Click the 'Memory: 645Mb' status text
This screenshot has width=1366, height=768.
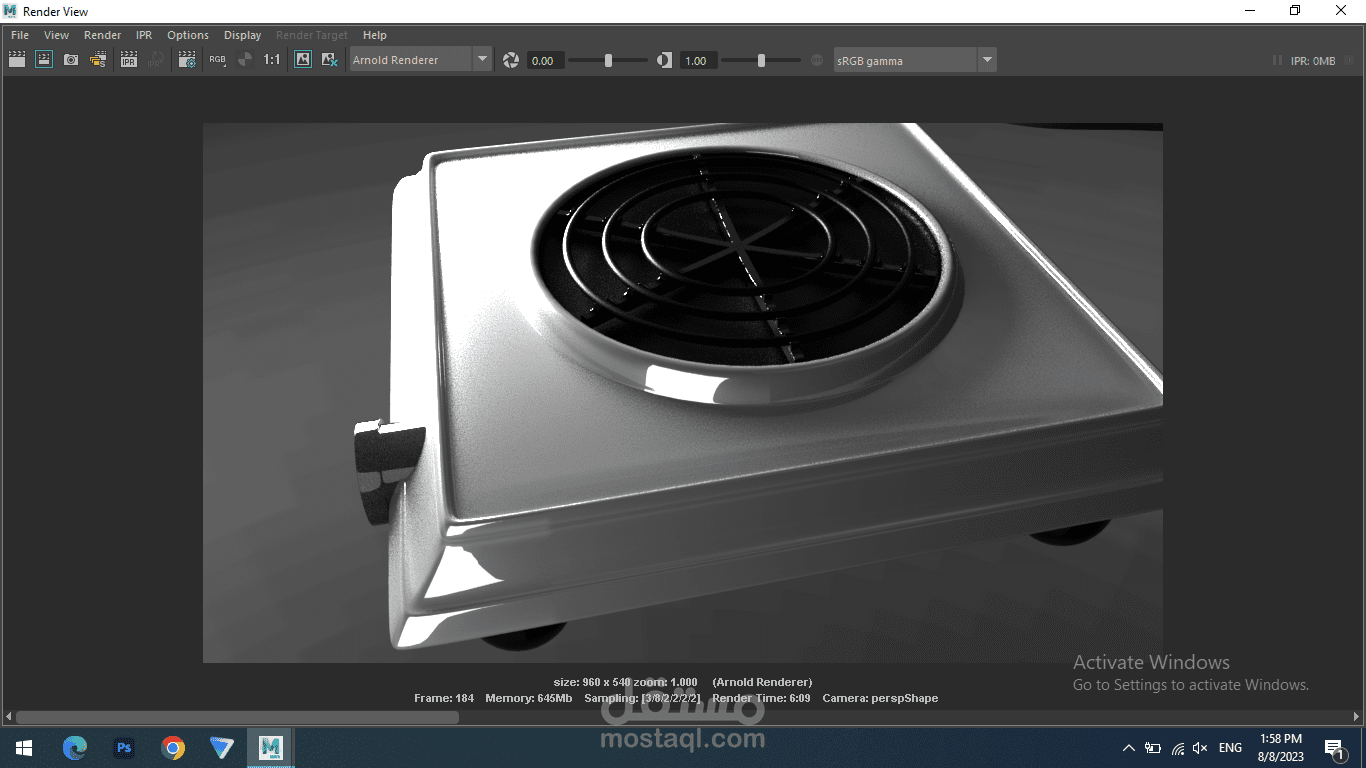point(529,698)
